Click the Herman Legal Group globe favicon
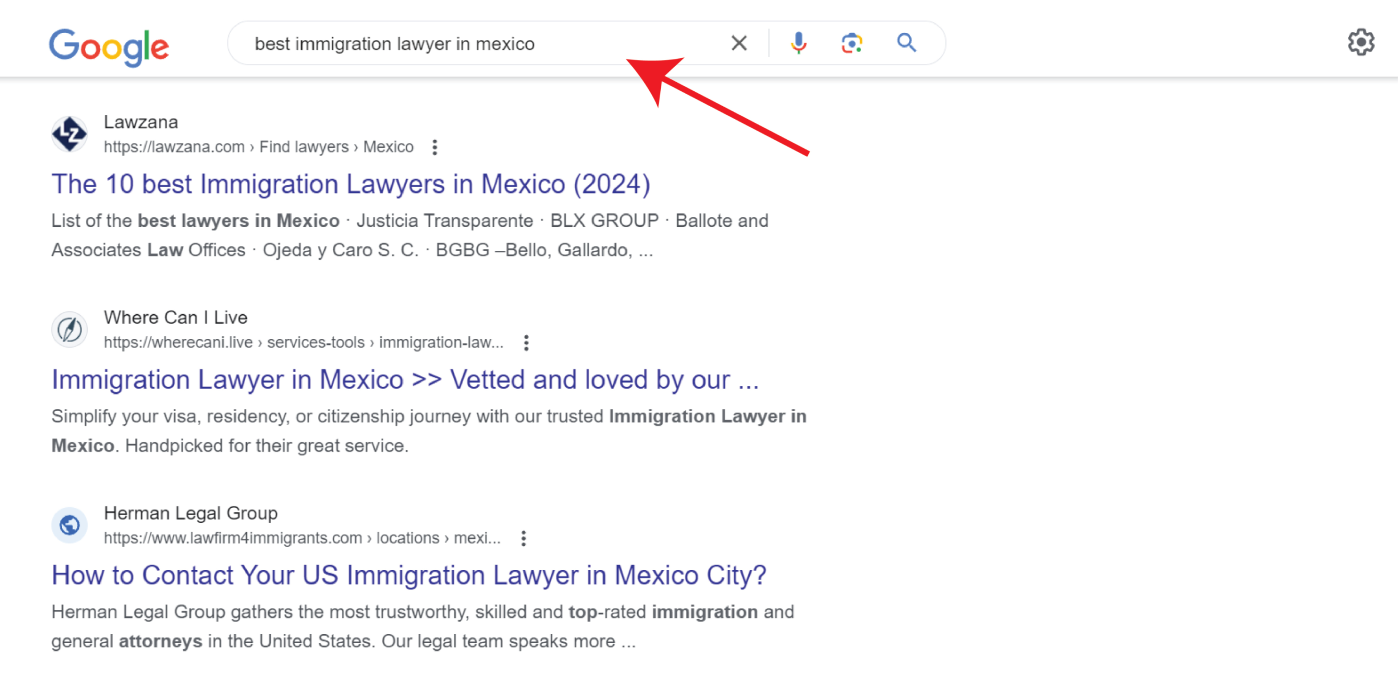1400x700 pixels. [x=69, y=524]
